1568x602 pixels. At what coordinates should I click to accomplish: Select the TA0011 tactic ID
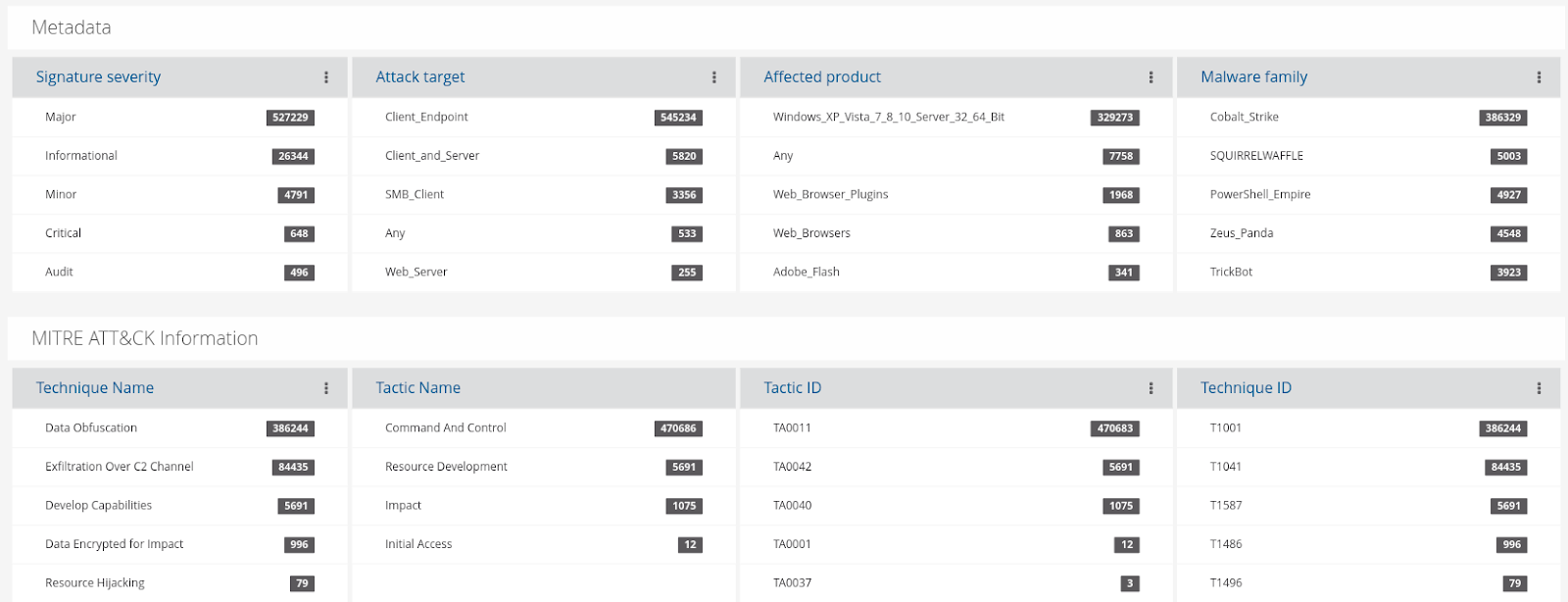tap(956, 427)
